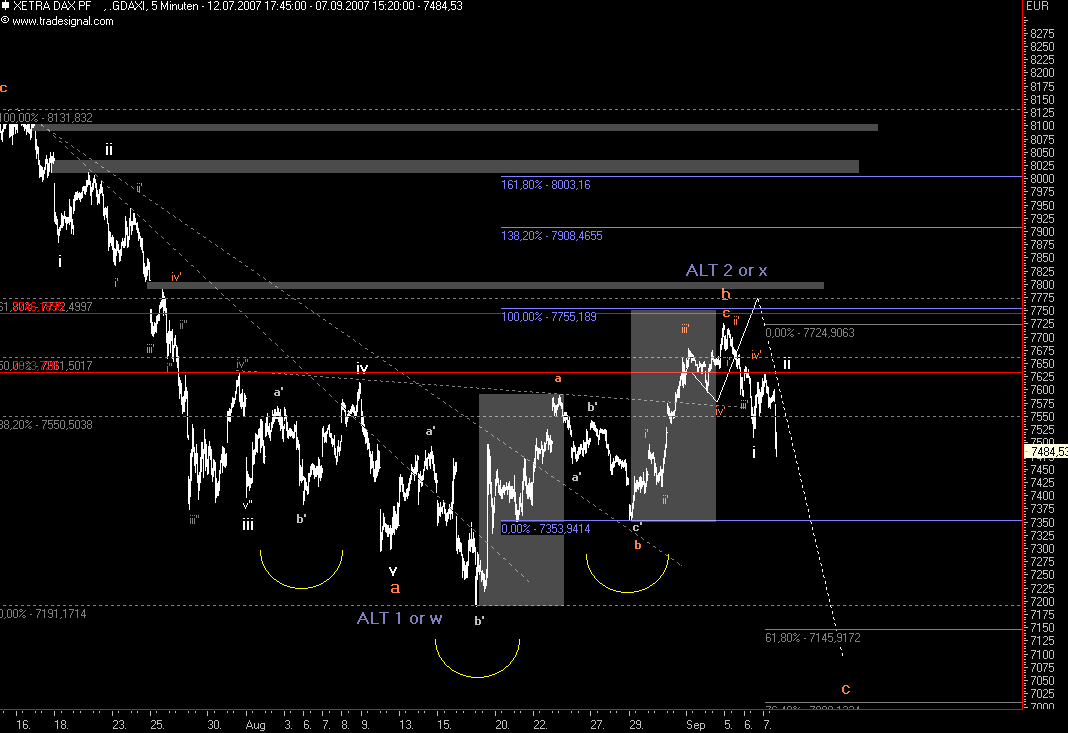Select the 0,00% - 7191,1714 low label
Viewport: 1068px width, 733px height.
43,613
